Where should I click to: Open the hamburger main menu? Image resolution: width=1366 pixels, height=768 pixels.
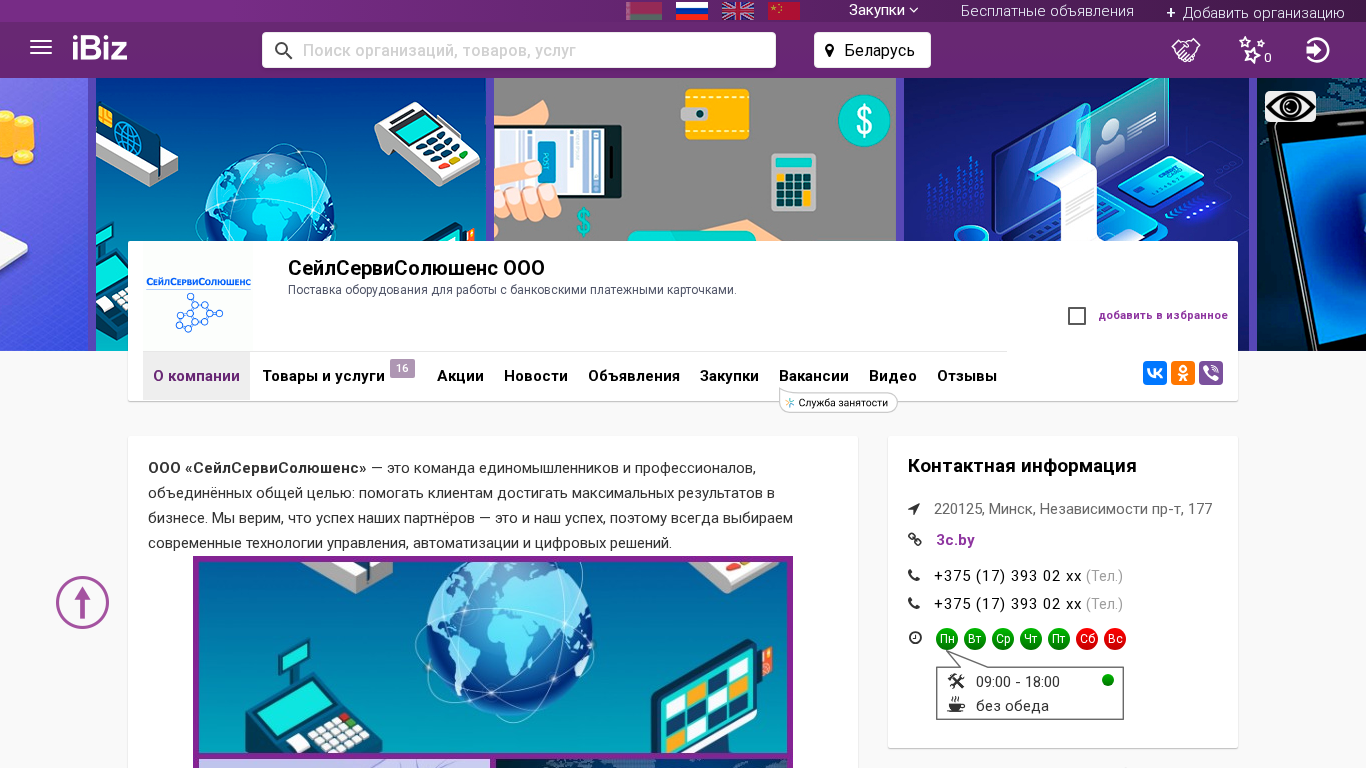pos(41,48)
